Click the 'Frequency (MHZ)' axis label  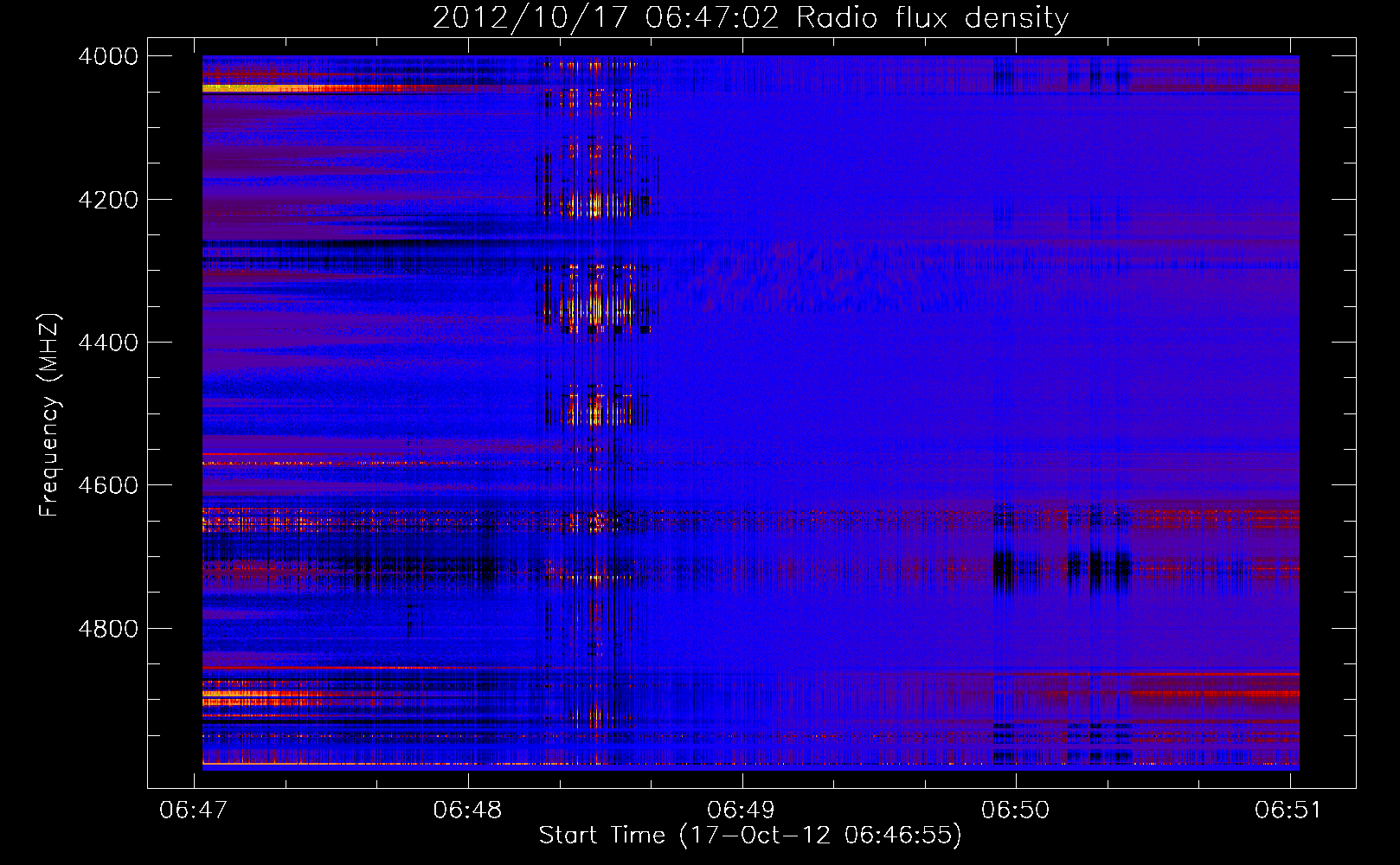pos(50,415)
